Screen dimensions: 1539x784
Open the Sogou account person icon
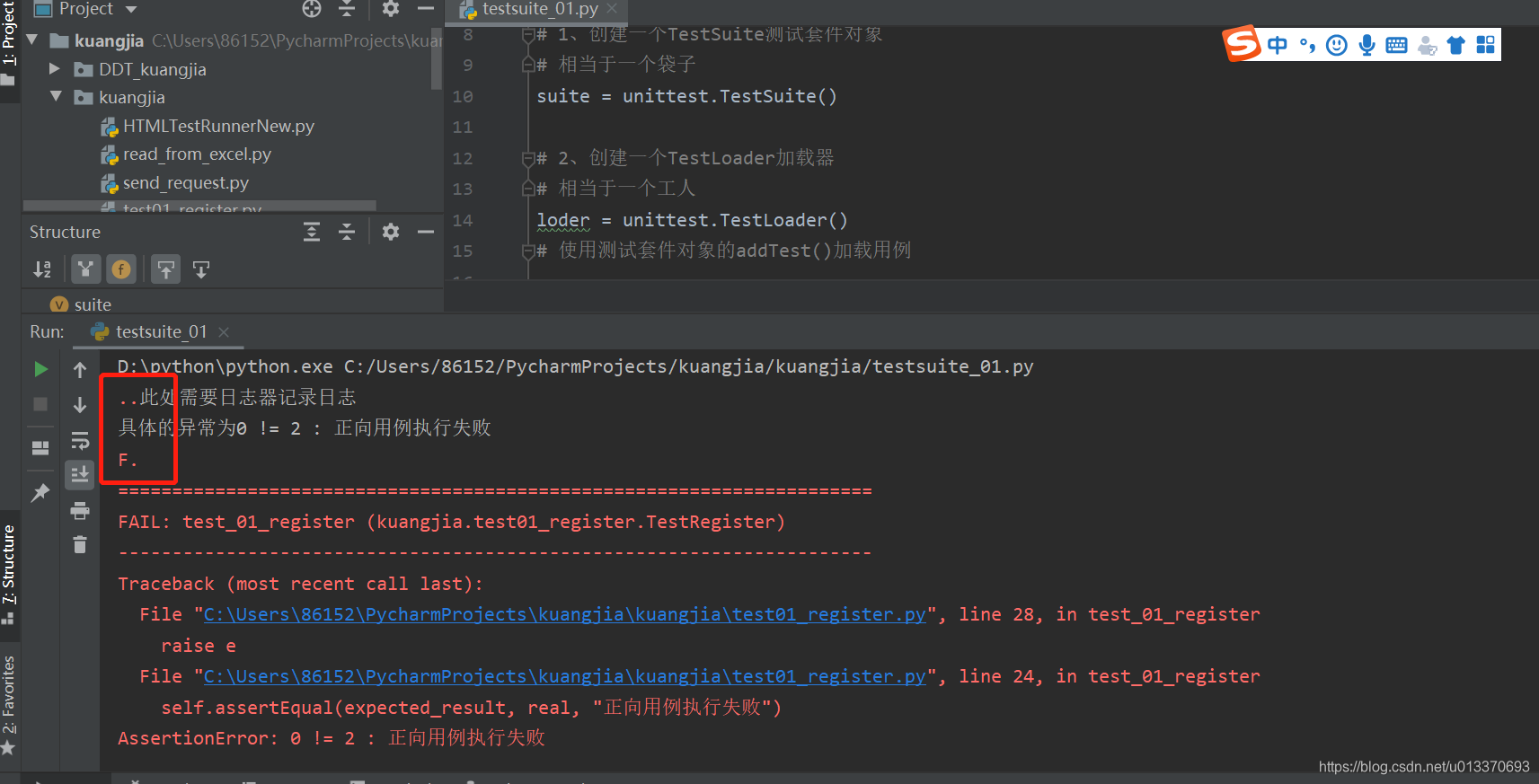click(1427, 45)
